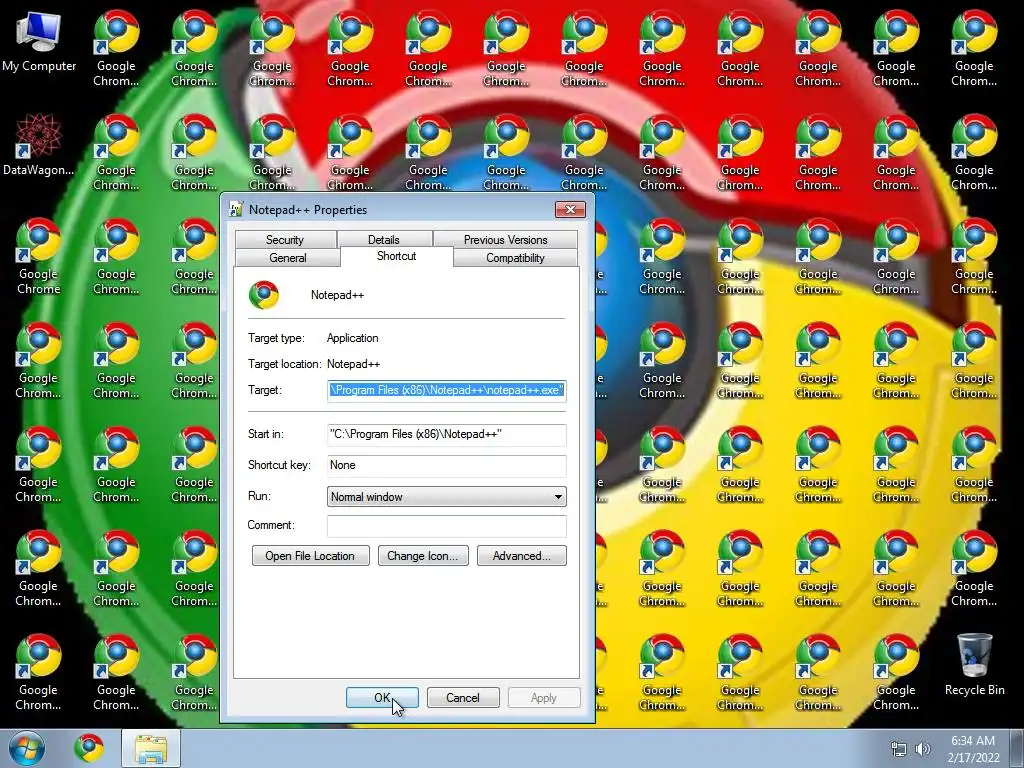
Task: Click the Target path input field
Action: click(447, 391)
